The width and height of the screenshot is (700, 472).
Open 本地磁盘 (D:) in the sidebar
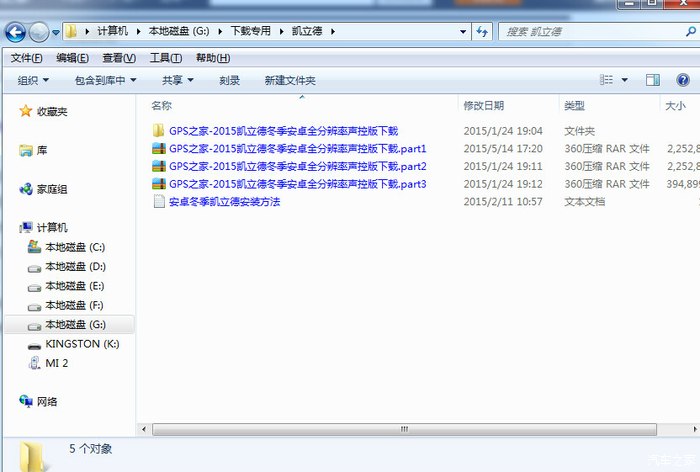click(75, 267)
